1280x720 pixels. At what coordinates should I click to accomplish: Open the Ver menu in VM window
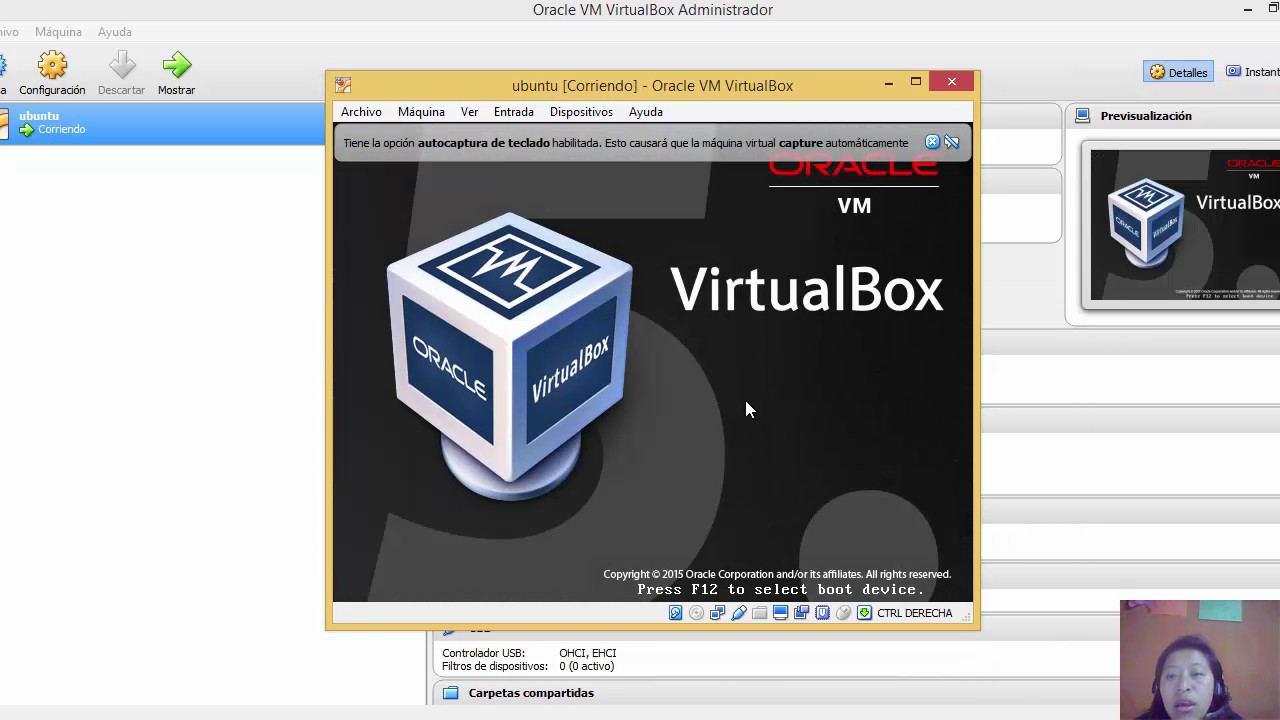pyautogui.click(x=469, y=112)
